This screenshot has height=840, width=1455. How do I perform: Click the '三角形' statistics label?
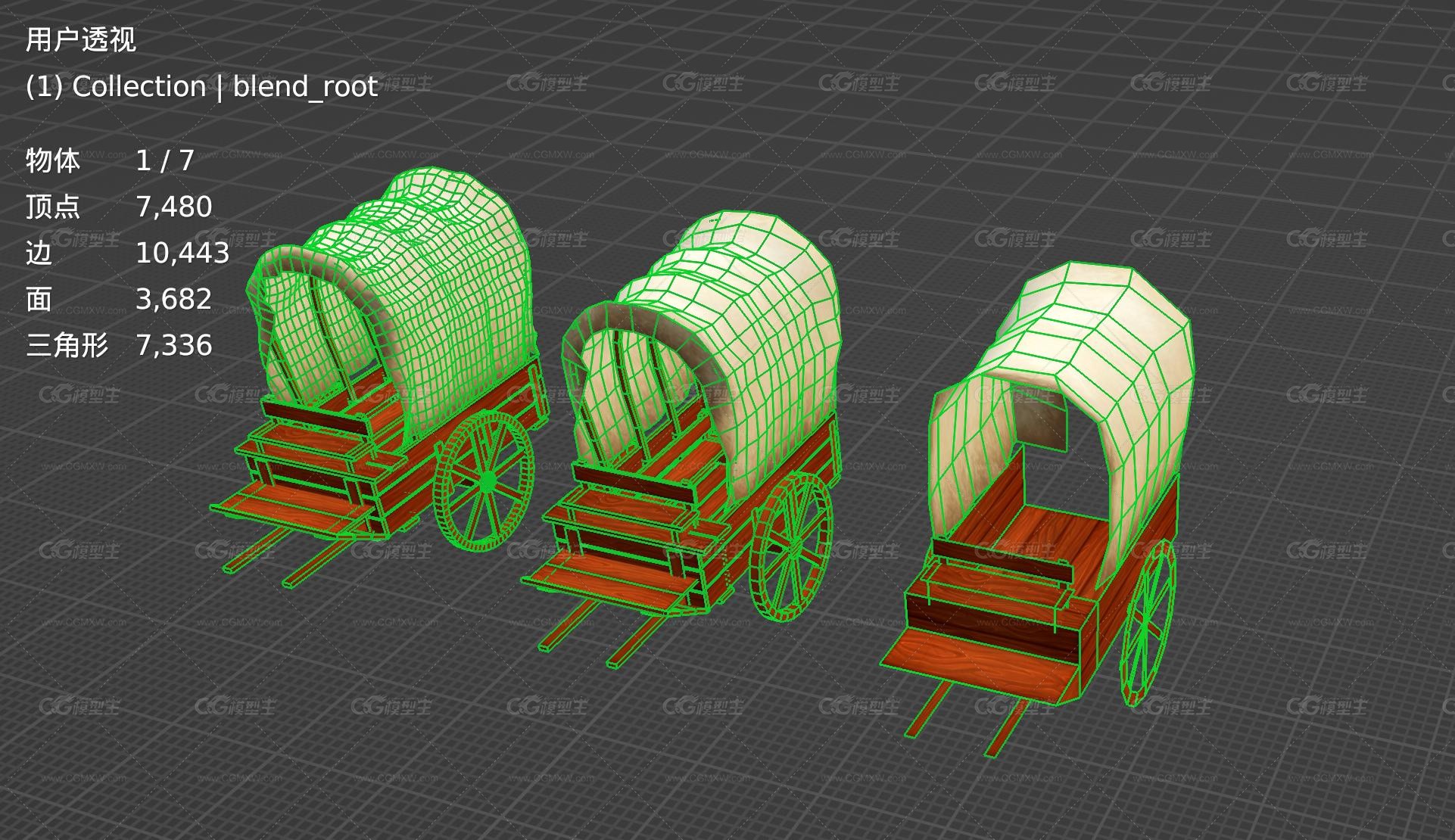click(x=67, y=345)
